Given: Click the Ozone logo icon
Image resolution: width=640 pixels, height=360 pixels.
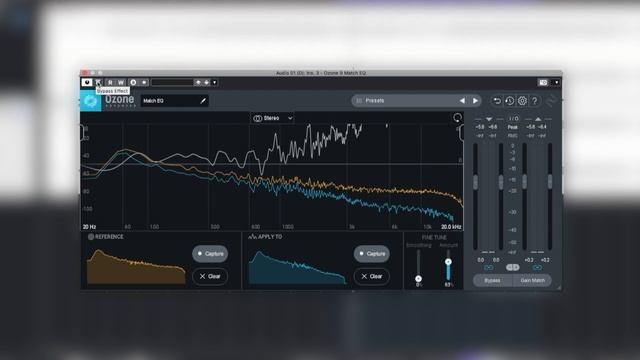Looking at the screenshot, I should (91, 101).
